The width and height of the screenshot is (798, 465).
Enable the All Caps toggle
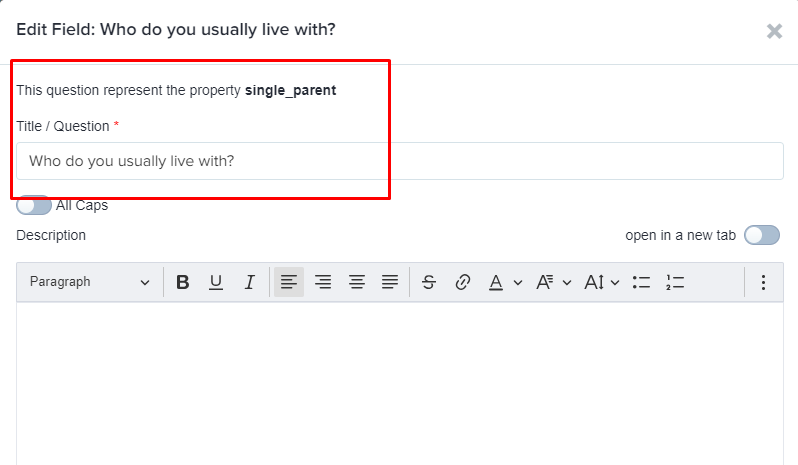pyautogui.click(x=34, y=205)
